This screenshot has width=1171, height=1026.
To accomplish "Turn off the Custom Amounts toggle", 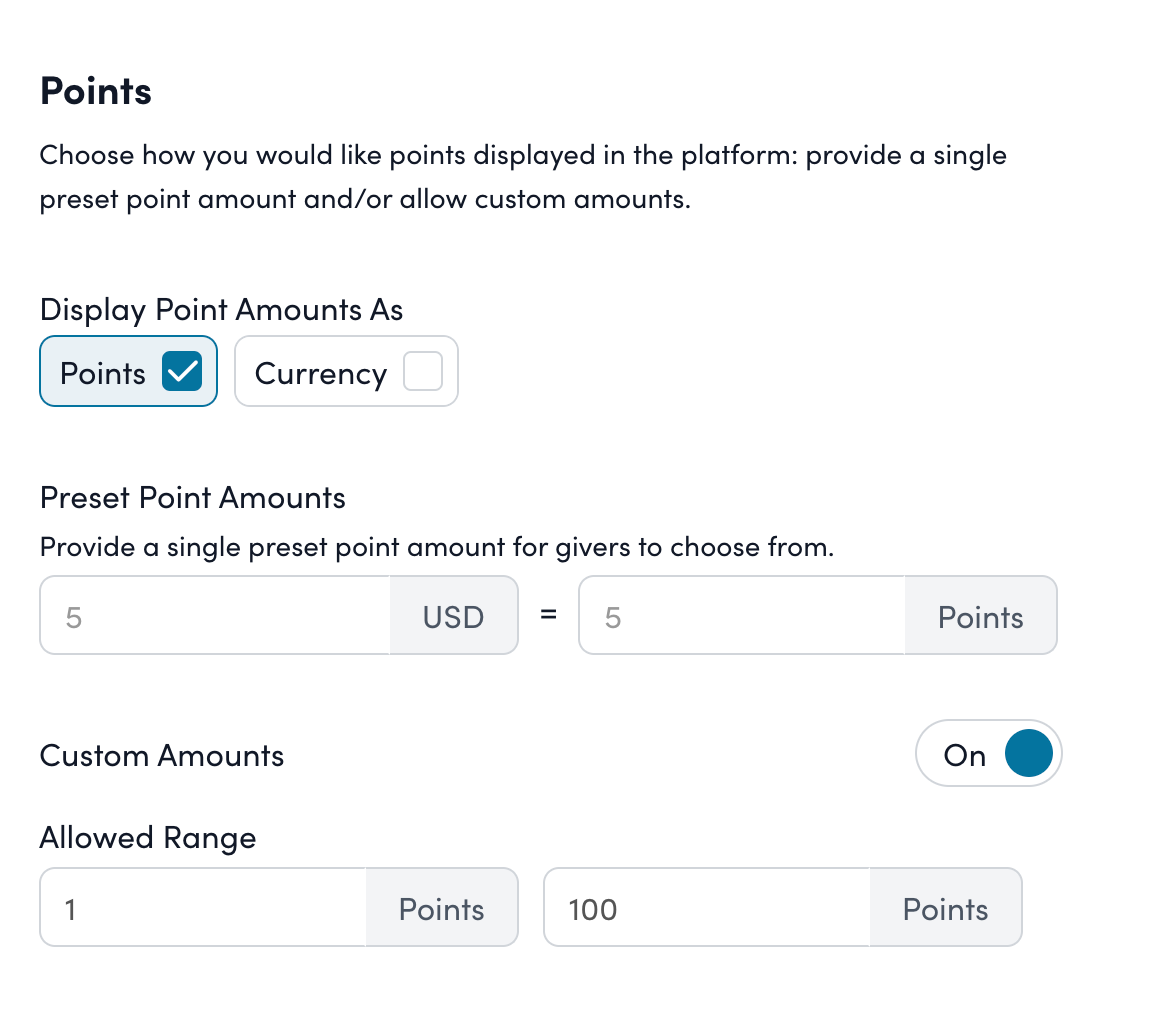I will click(988, 753).
